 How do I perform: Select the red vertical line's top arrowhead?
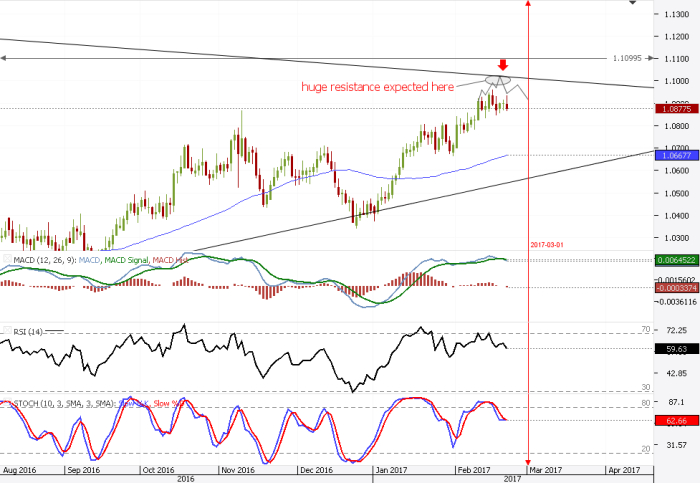click(x=529, y=5)
